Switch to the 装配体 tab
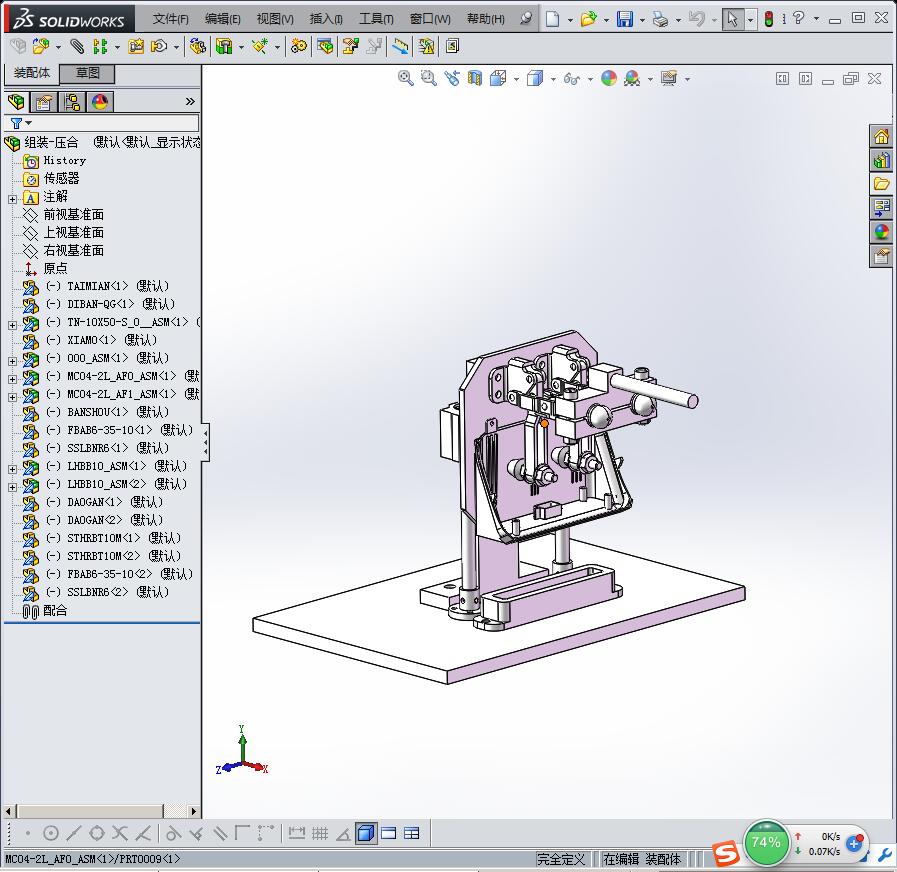897x872 pixels. click(x=32, y=73)
